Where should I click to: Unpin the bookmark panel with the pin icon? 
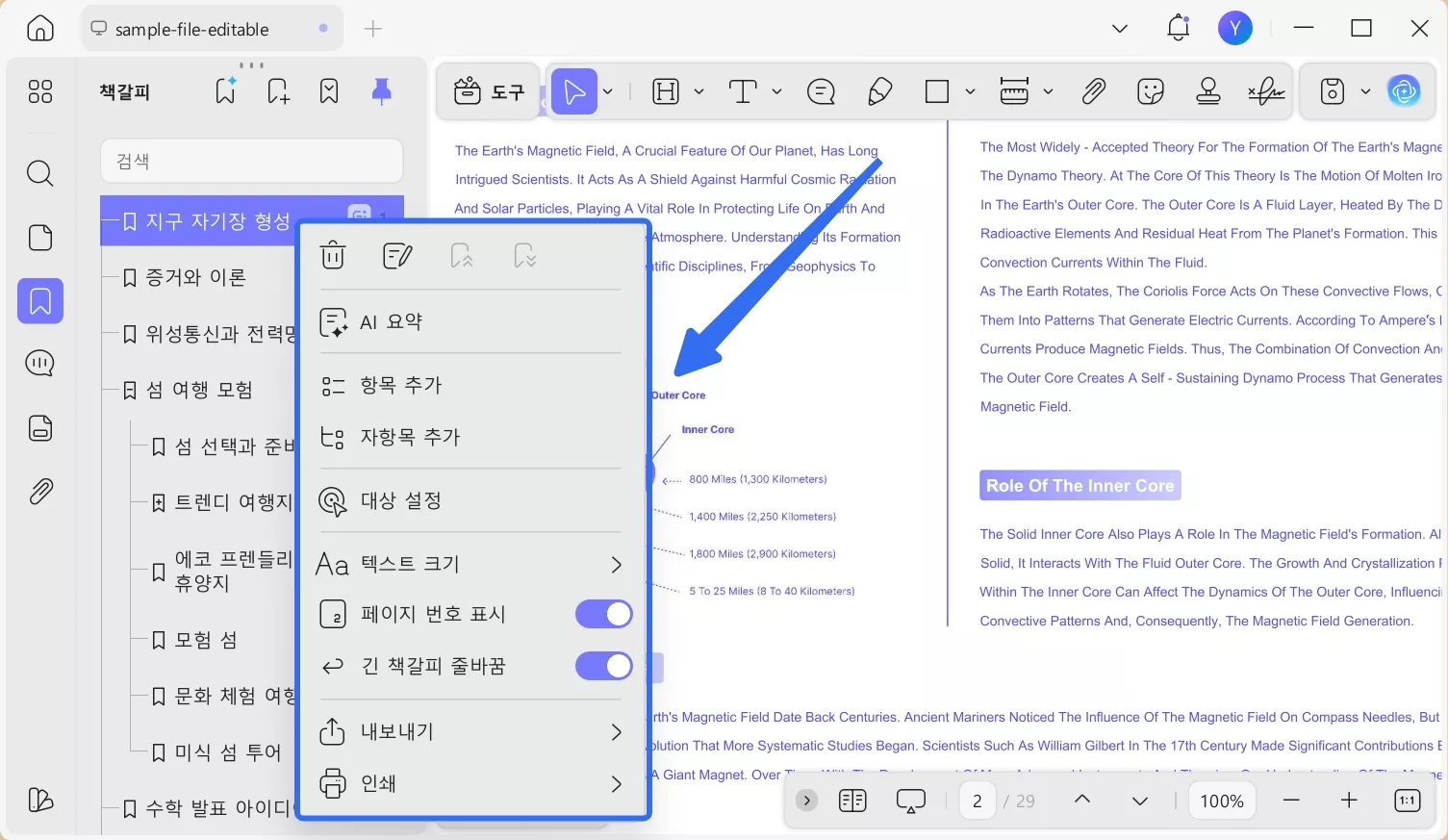(x=381, y=90)
